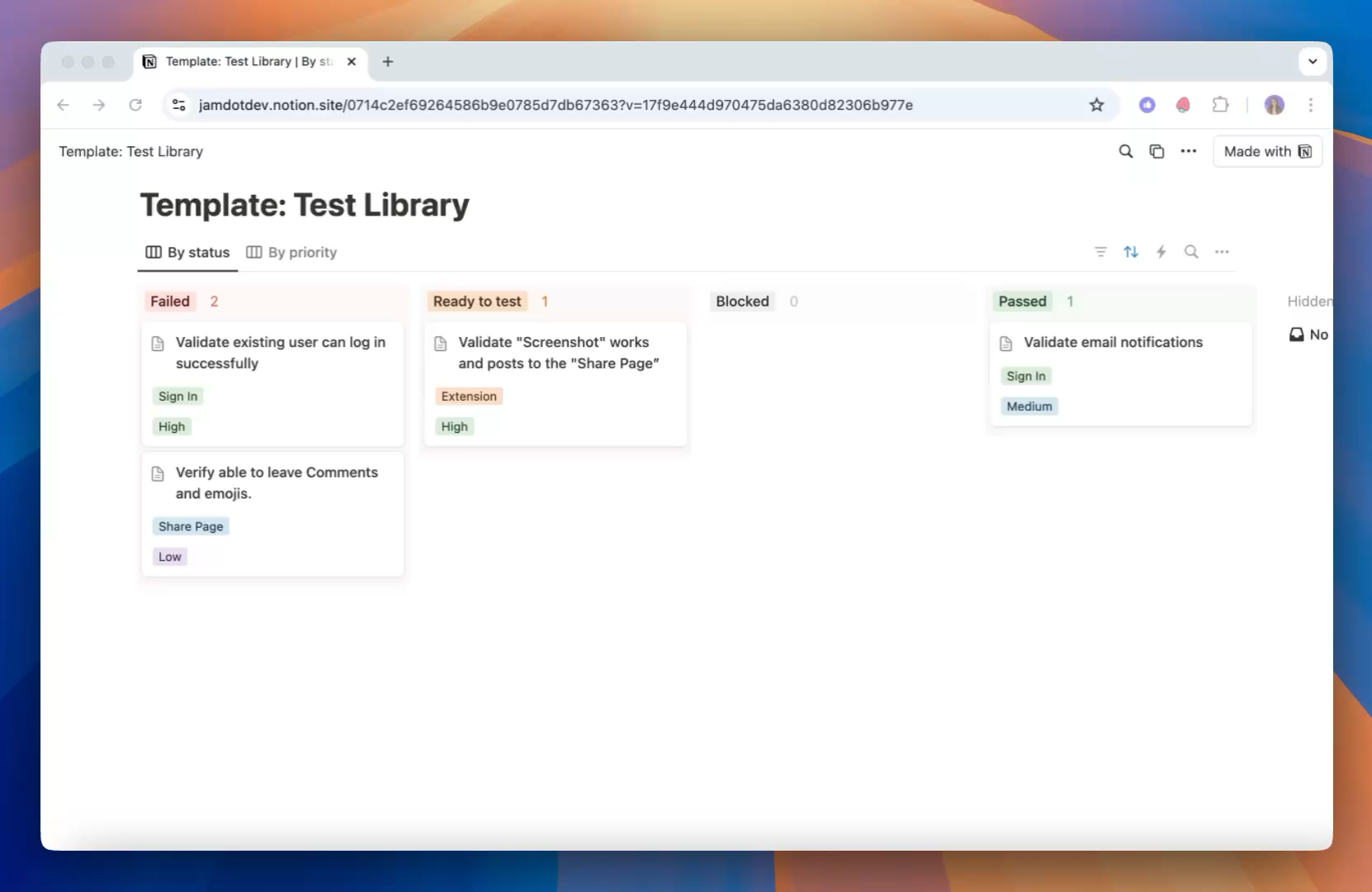Open the Chrome extensions puzzle icon

click(x=1220, y=105)
